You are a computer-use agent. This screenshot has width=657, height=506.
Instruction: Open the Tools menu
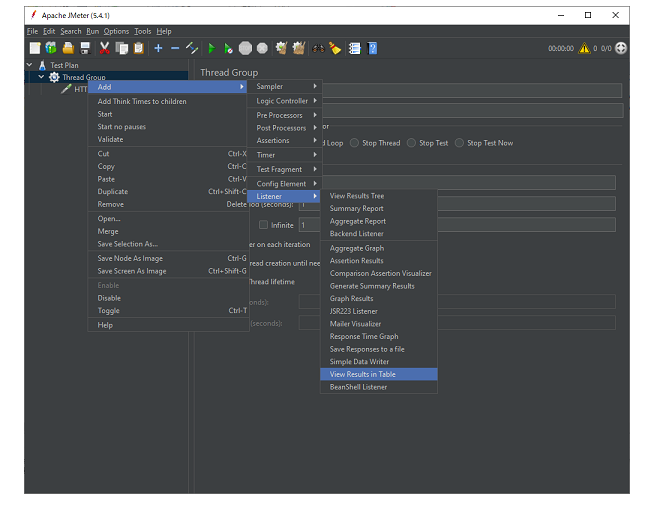(x=142, y=31)
